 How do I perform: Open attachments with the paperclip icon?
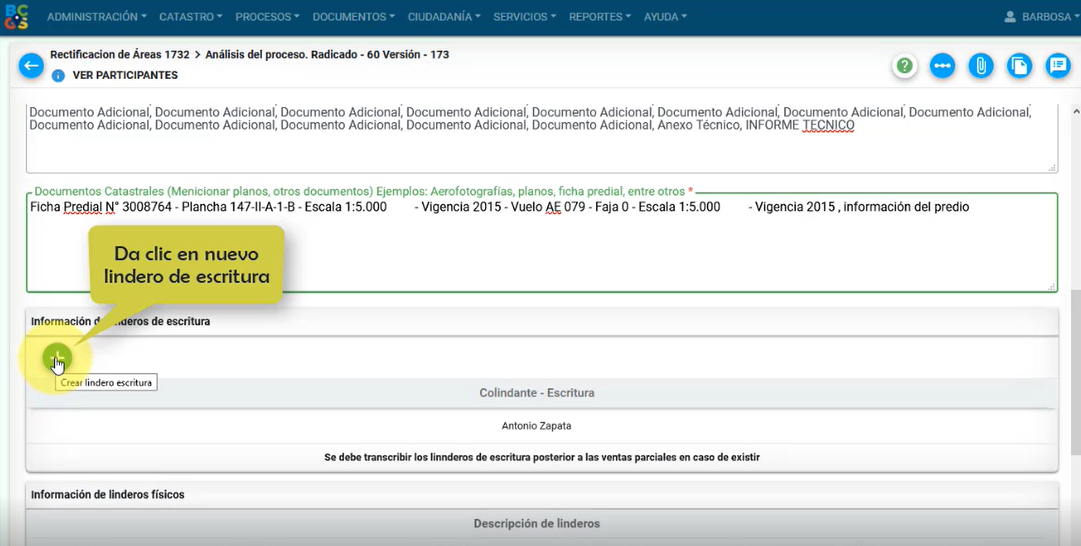click(x=981, y=66)
